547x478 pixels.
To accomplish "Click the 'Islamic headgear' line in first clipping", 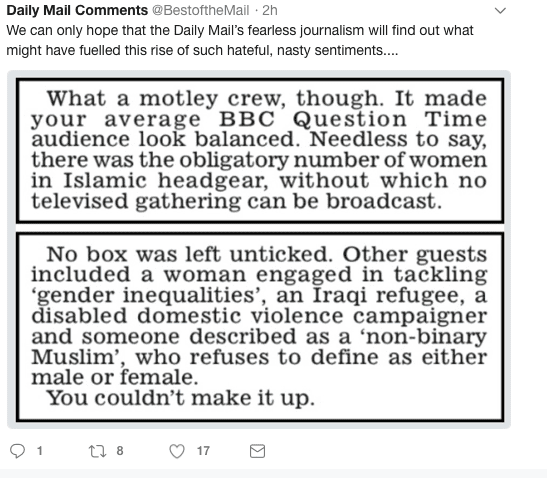I will [259, 181].
